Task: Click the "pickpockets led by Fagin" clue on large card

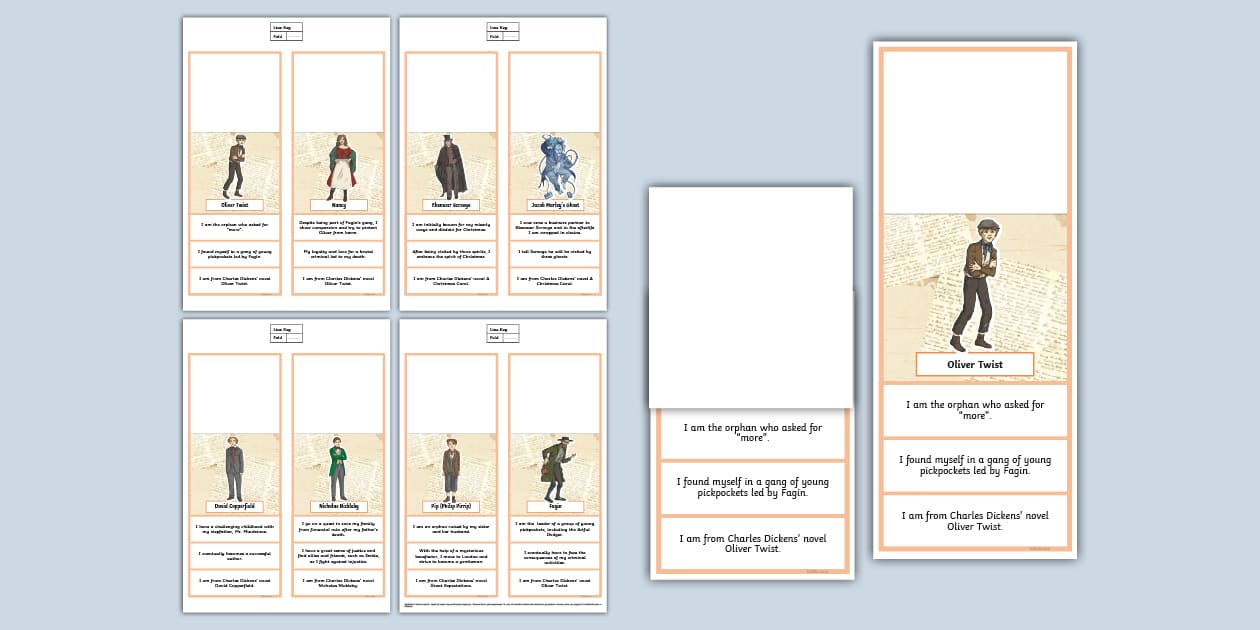Action: [x=974, y=465]
